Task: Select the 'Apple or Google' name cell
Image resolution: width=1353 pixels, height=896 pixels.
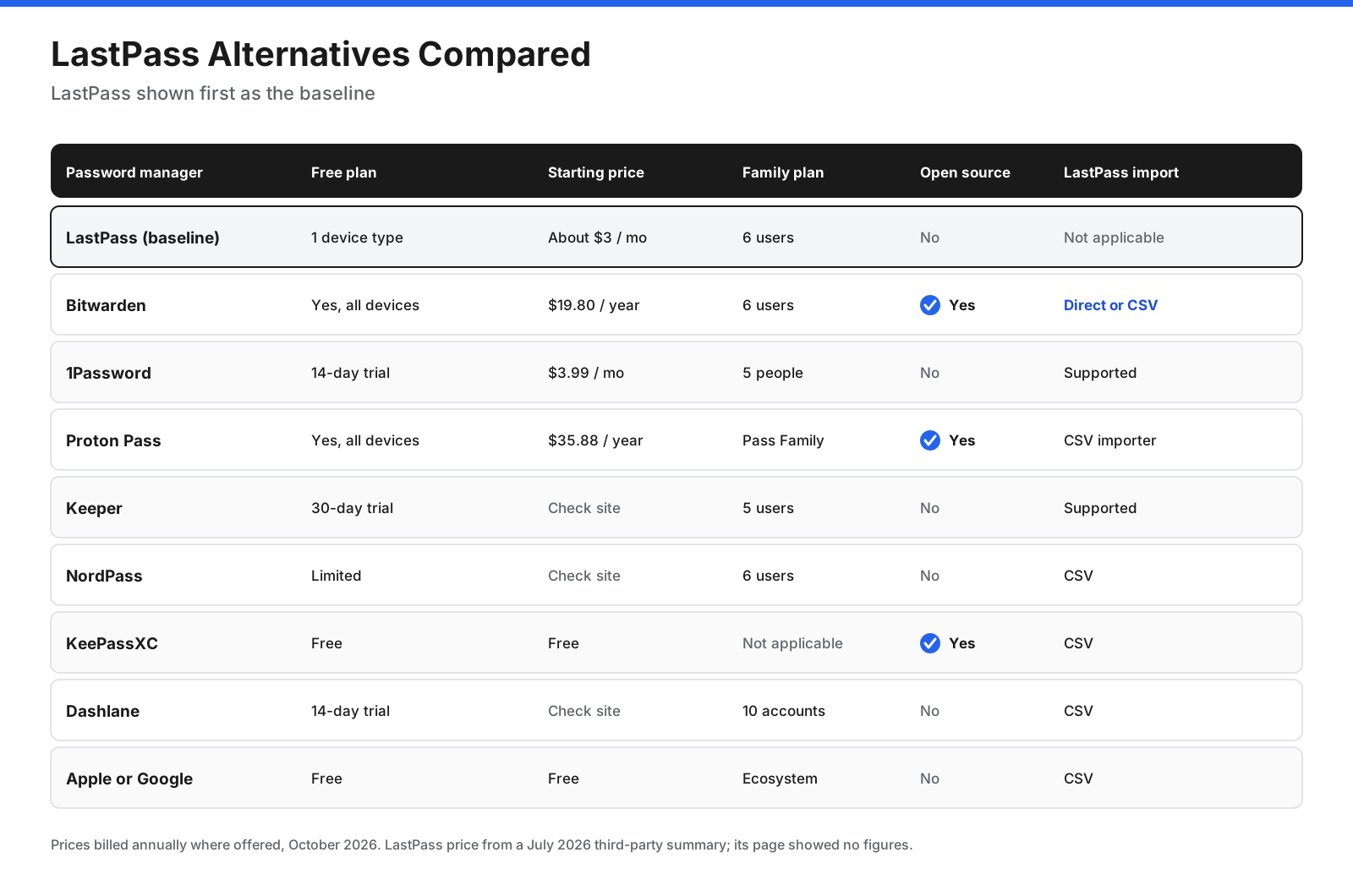Action: click(129, 779)
